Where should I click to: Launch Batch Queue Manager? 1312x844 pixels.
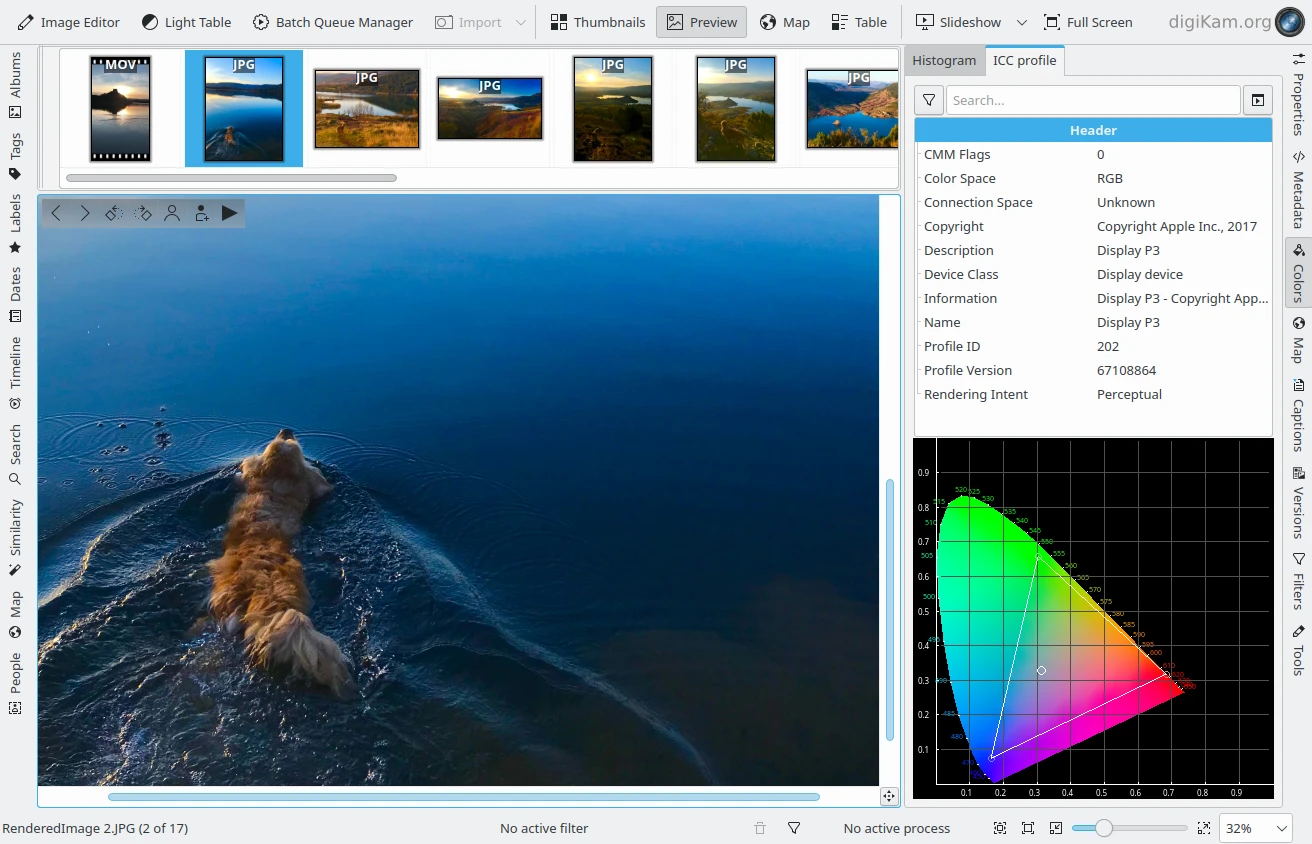[x=332, y=22]
